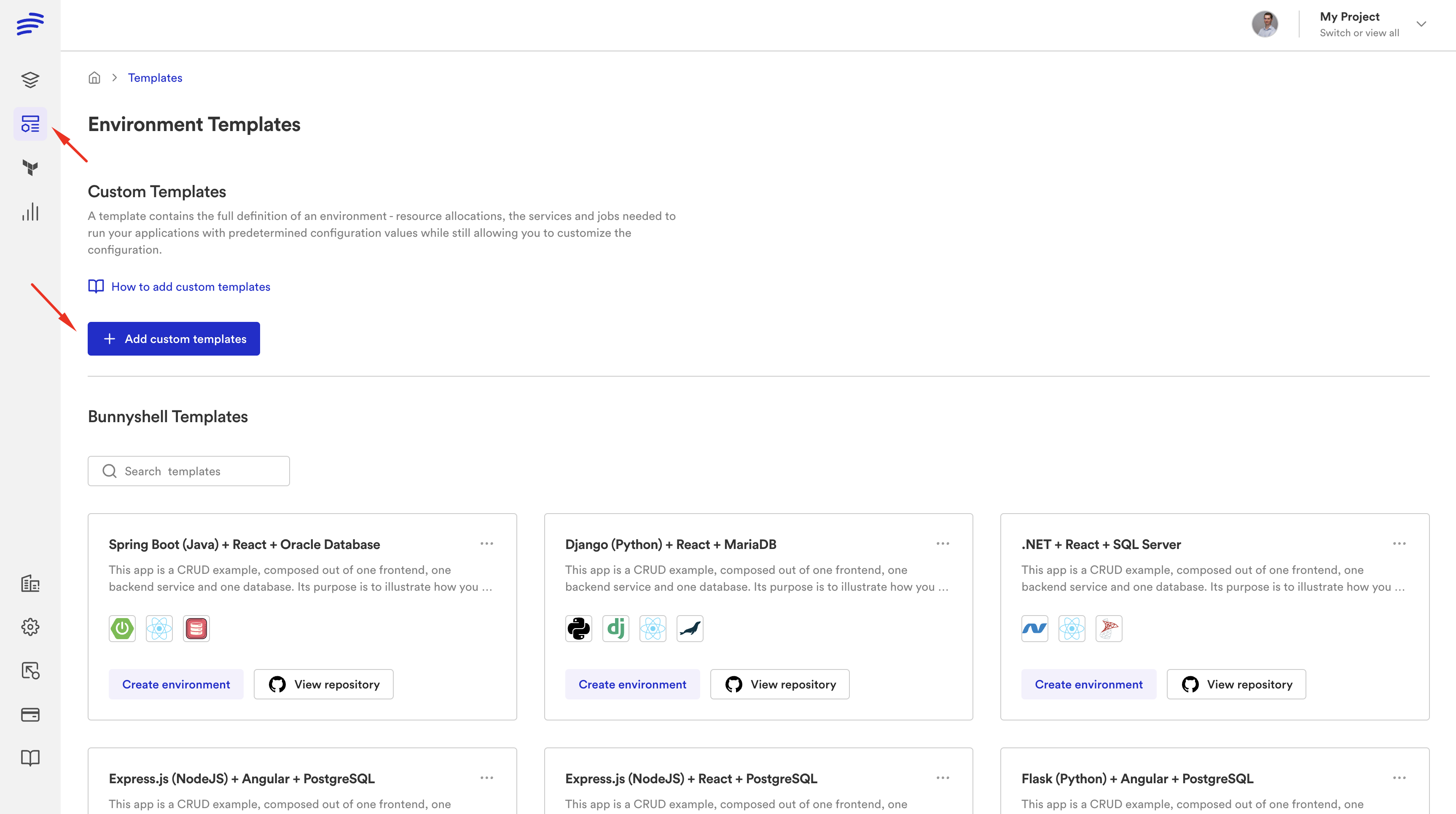Click the home breadcrumb icon
Viewport: 1456px width, 814px height.
pos(94,78)
